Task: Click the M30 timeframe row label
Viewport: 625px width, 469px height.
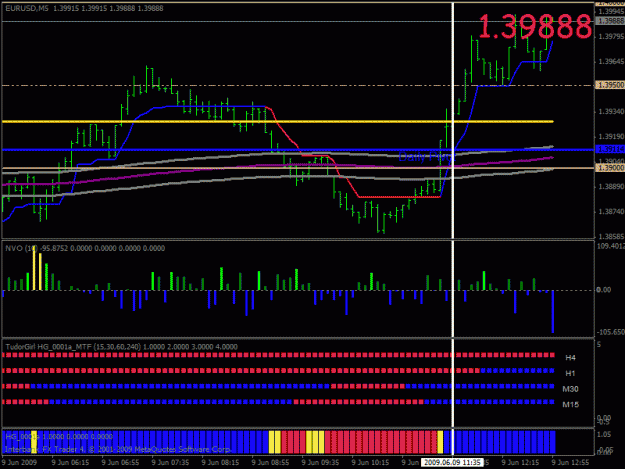Action: [570, 389]
